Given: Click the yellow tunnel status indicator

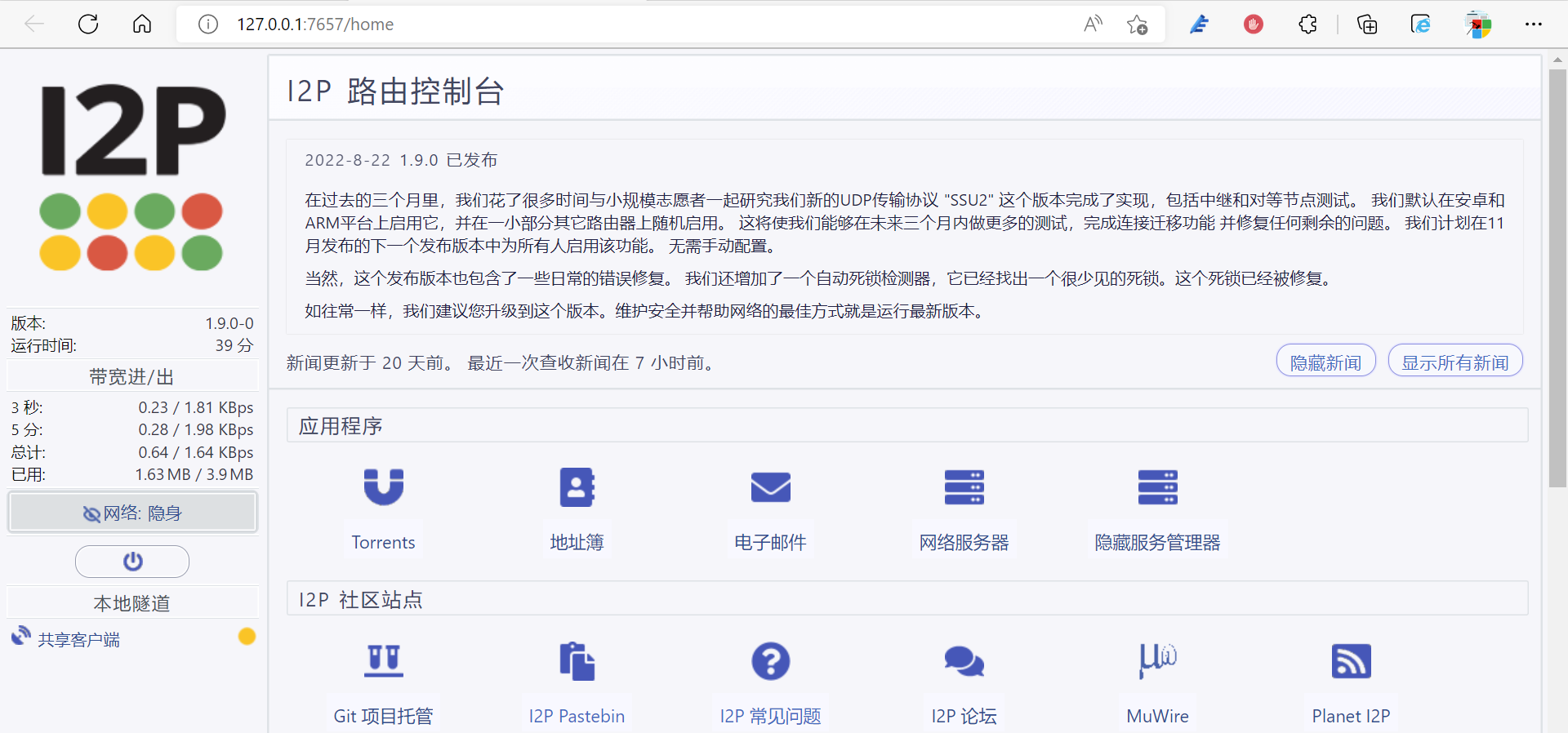Looking at the screenshot, I should pyautogui.click(x=247, y=637).
